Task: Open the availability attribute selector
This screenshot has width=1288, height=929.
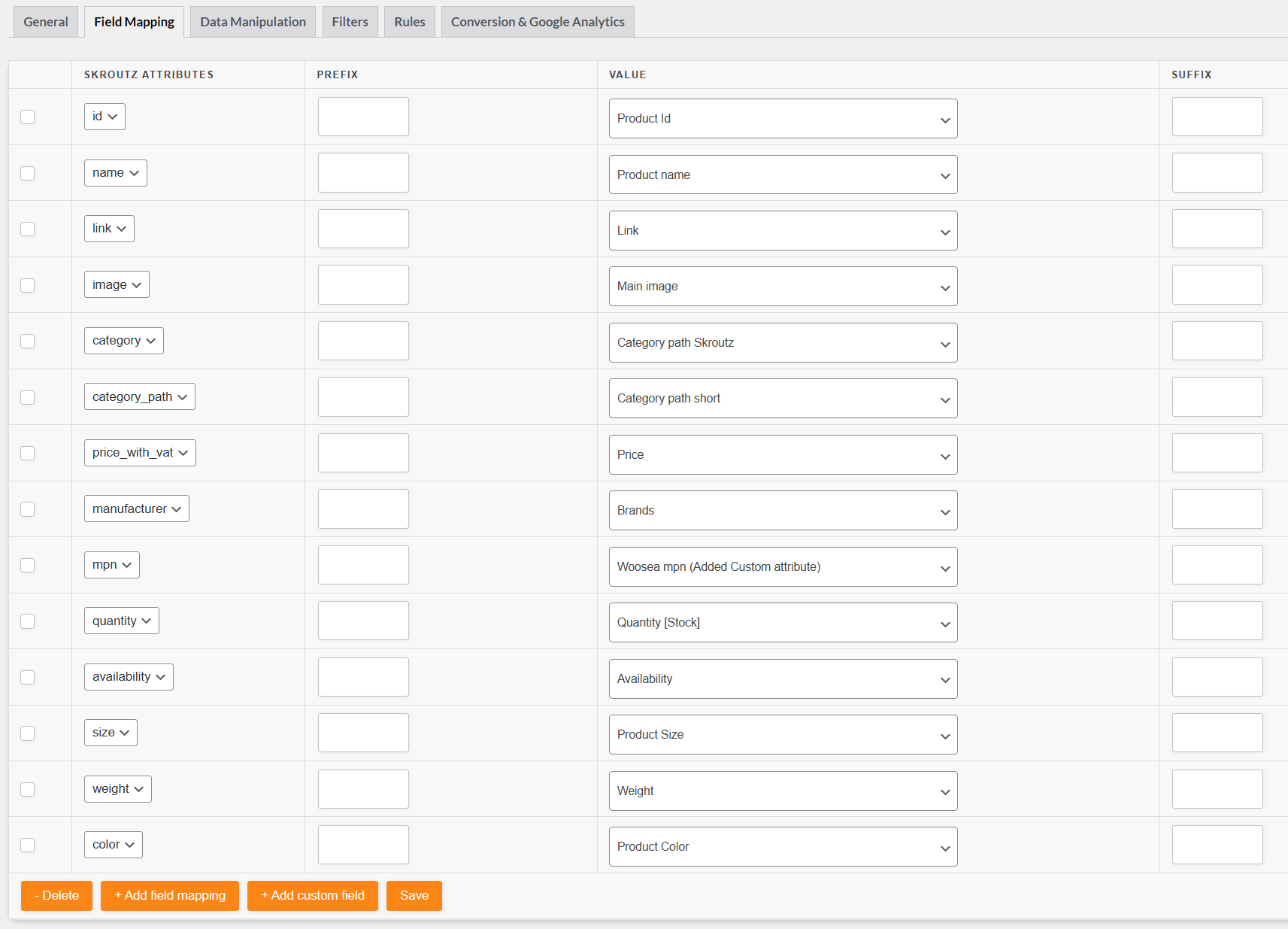Action: (x=129, y=677)
